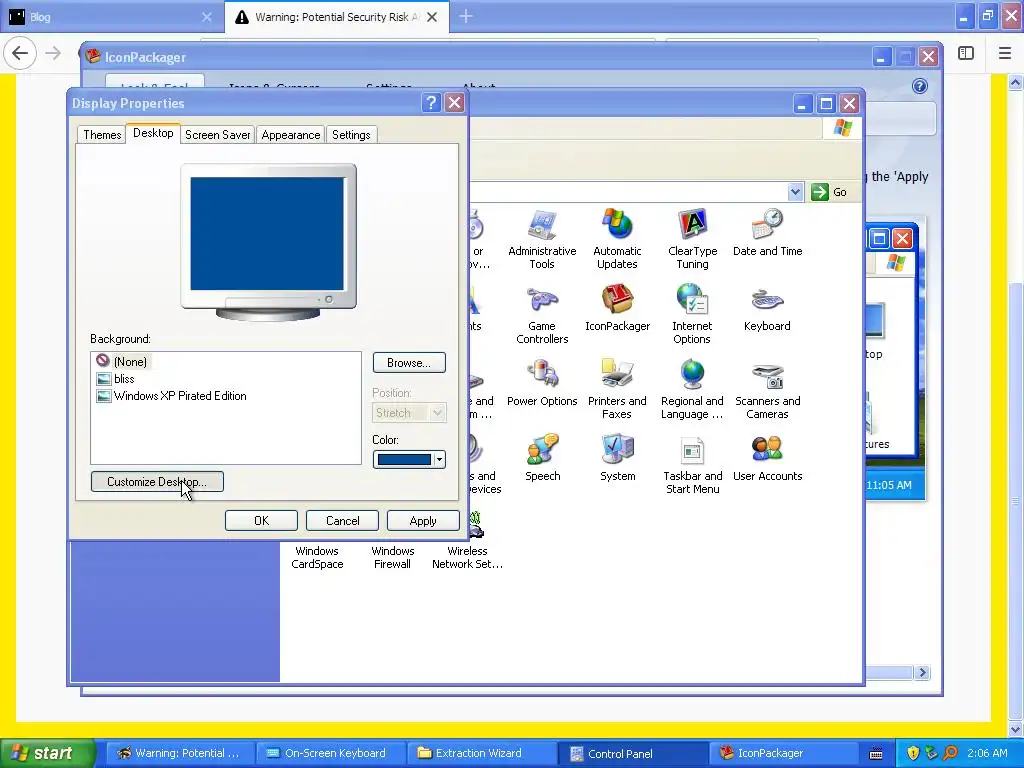Open Printers and Faxes icon
Viewport: 1024px width, 768px height.
pos(617,389)
